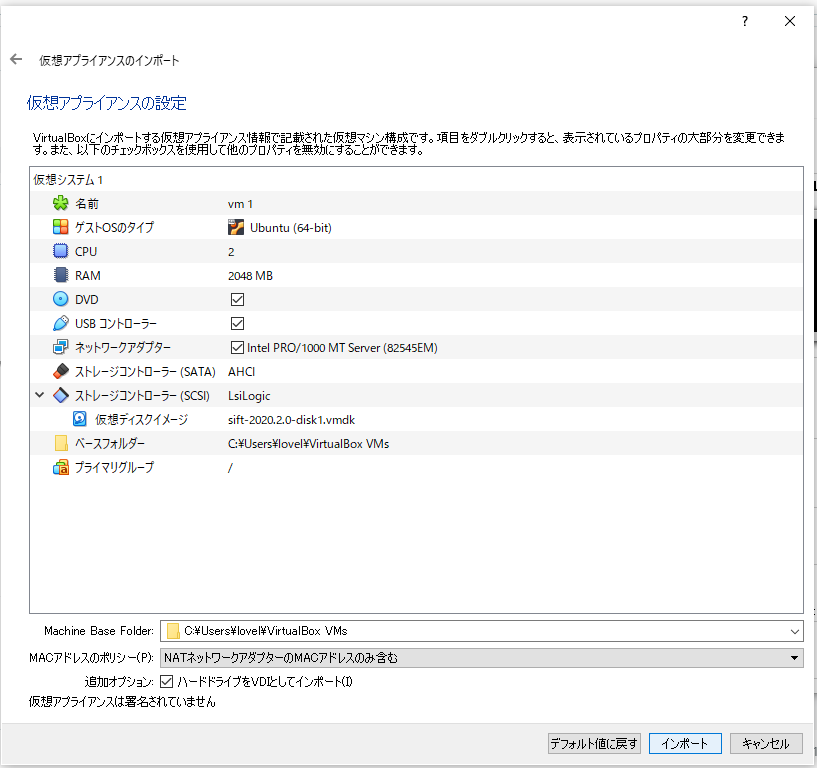The height and width of the screenshot is (768, 817).
Task: Click the CPU chip icon
Action: [x=60, y=251]
